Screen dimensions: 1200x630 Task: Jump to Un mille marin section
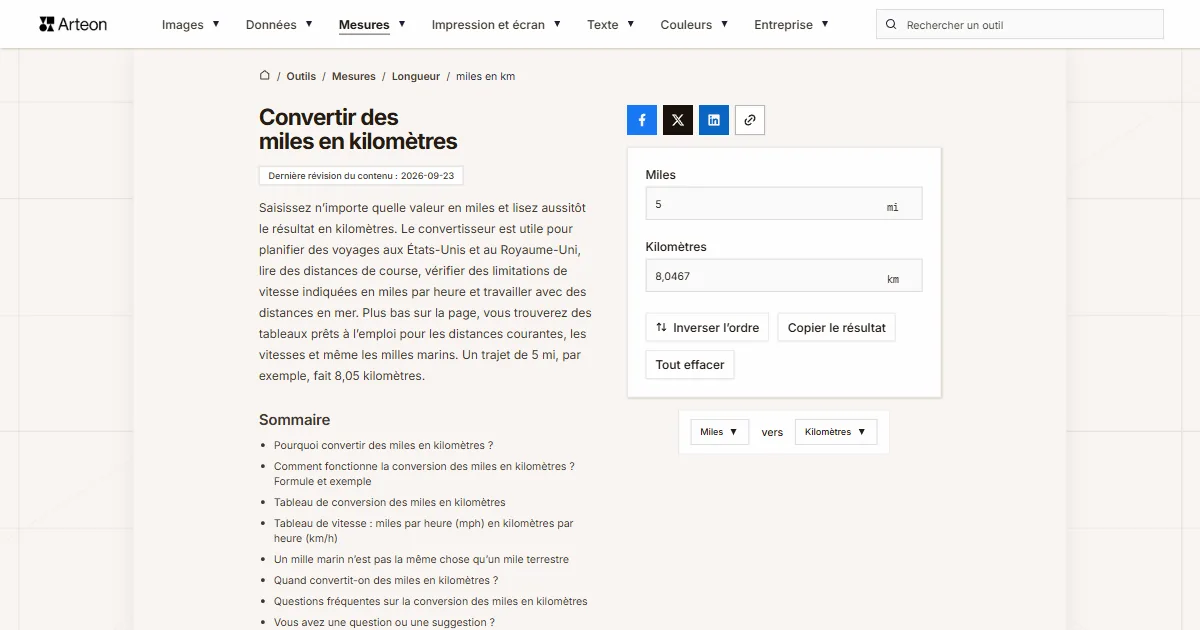click(421, 559)
